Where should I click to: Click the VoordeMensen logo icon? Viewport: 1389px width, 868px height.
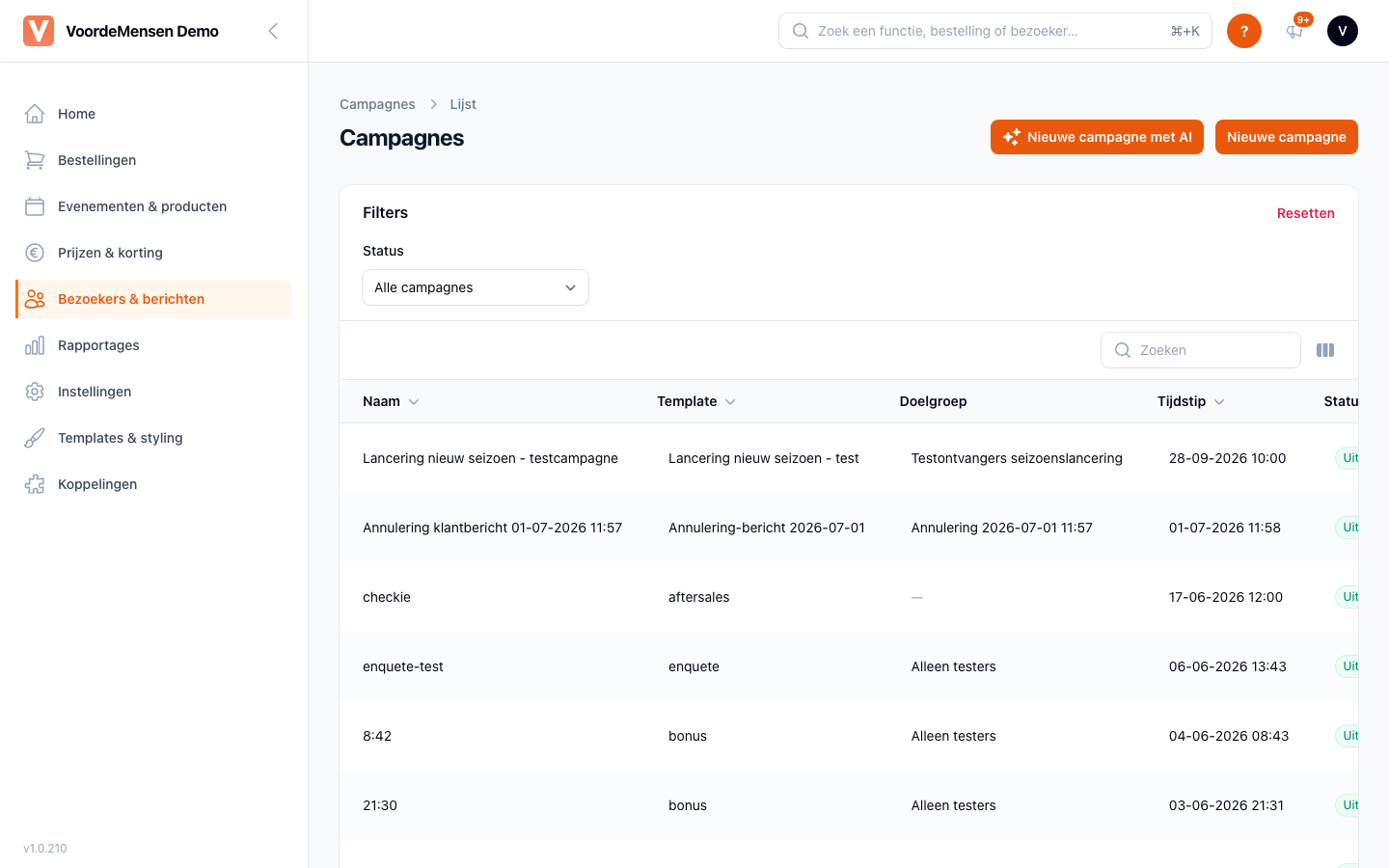[39, 31]
